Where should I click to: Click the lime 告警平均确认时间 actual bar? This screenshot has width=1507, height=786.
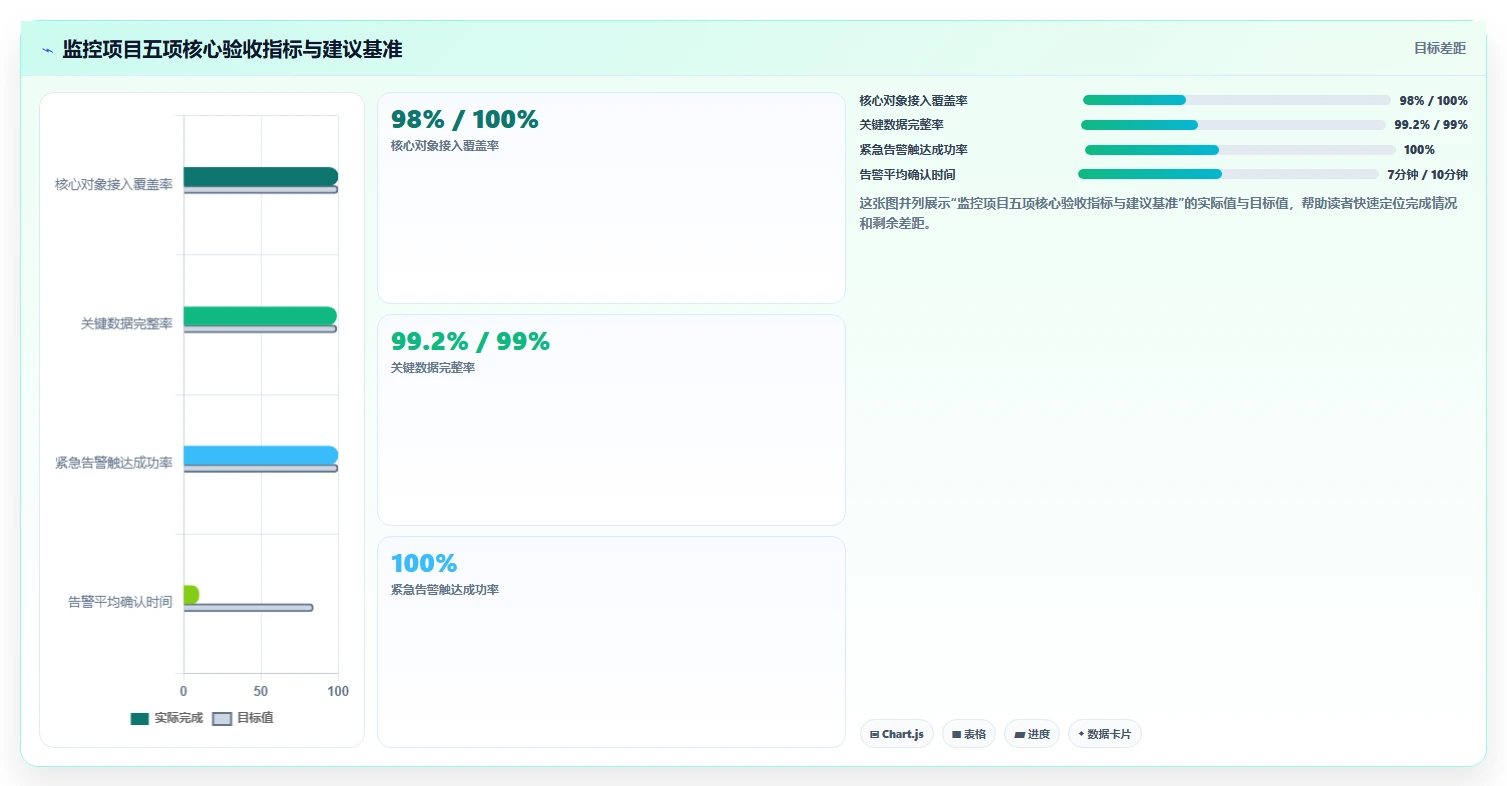point(191,594)
